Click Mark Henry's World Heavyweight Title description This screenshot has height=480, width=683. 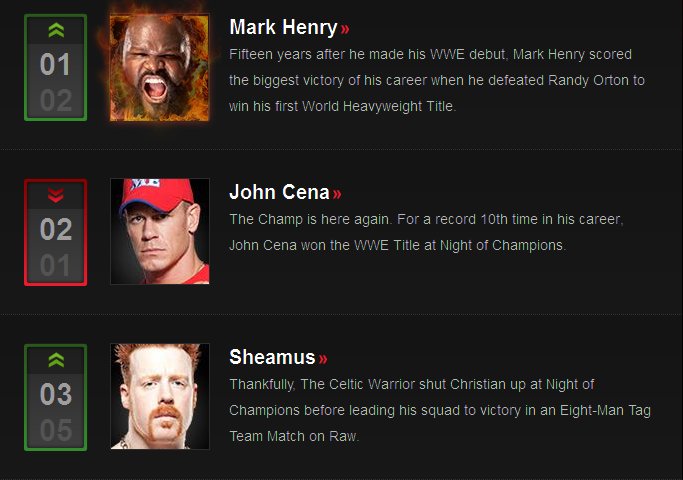(437, 81)
